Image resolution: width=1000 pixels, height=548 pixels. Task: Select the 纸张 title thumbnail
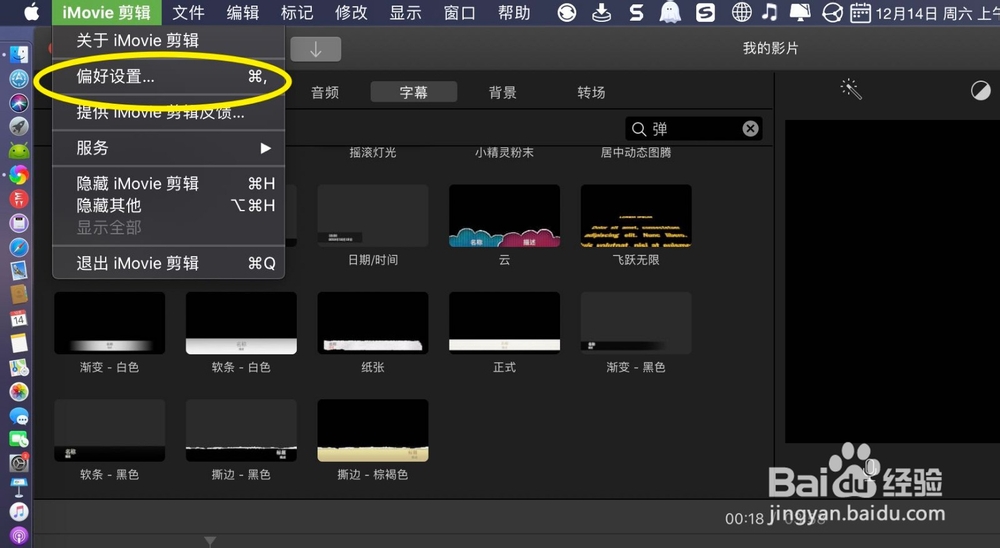tap(373, 323)
